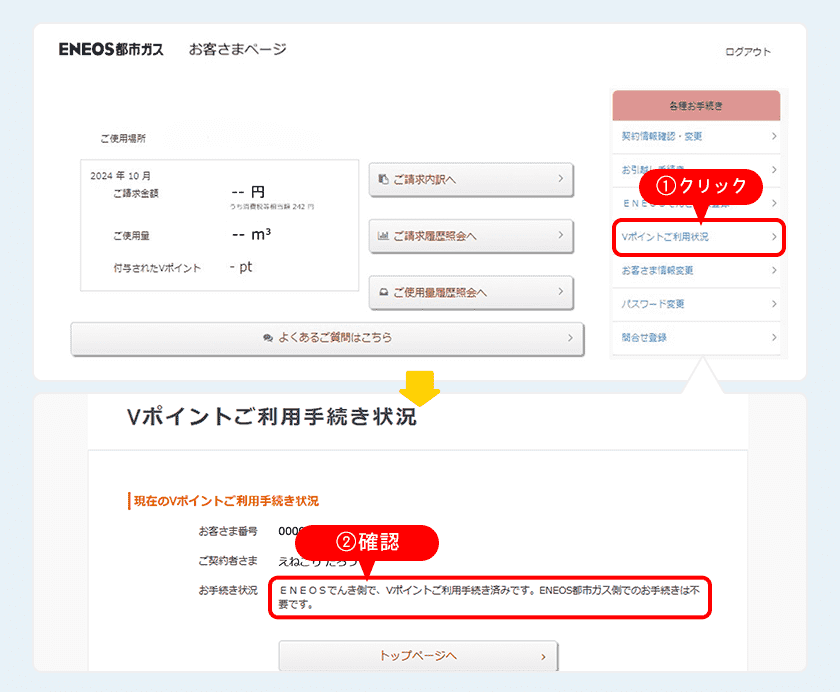The width and height of the screenshot is (840, 692).
Task: Click the ご使用場所 label
Action: click(123, 139)
